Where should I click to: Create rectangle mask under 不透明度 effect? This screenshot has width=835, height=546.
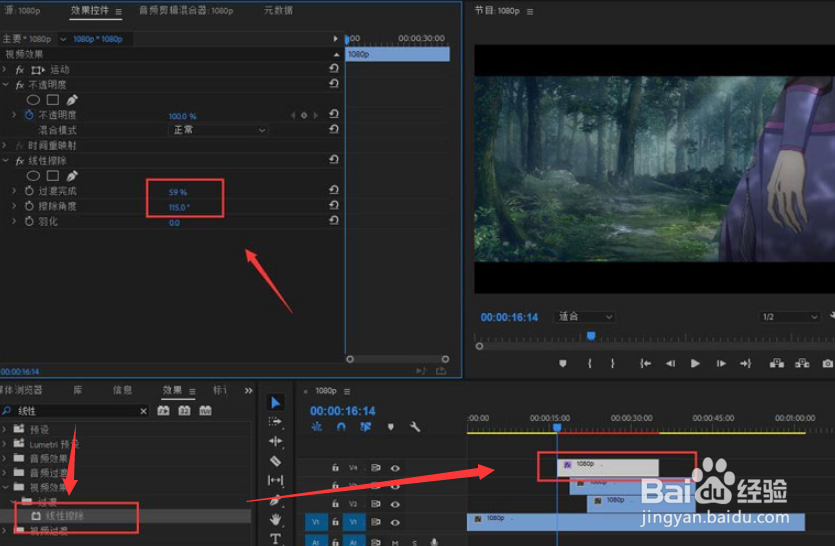point(53,99)
